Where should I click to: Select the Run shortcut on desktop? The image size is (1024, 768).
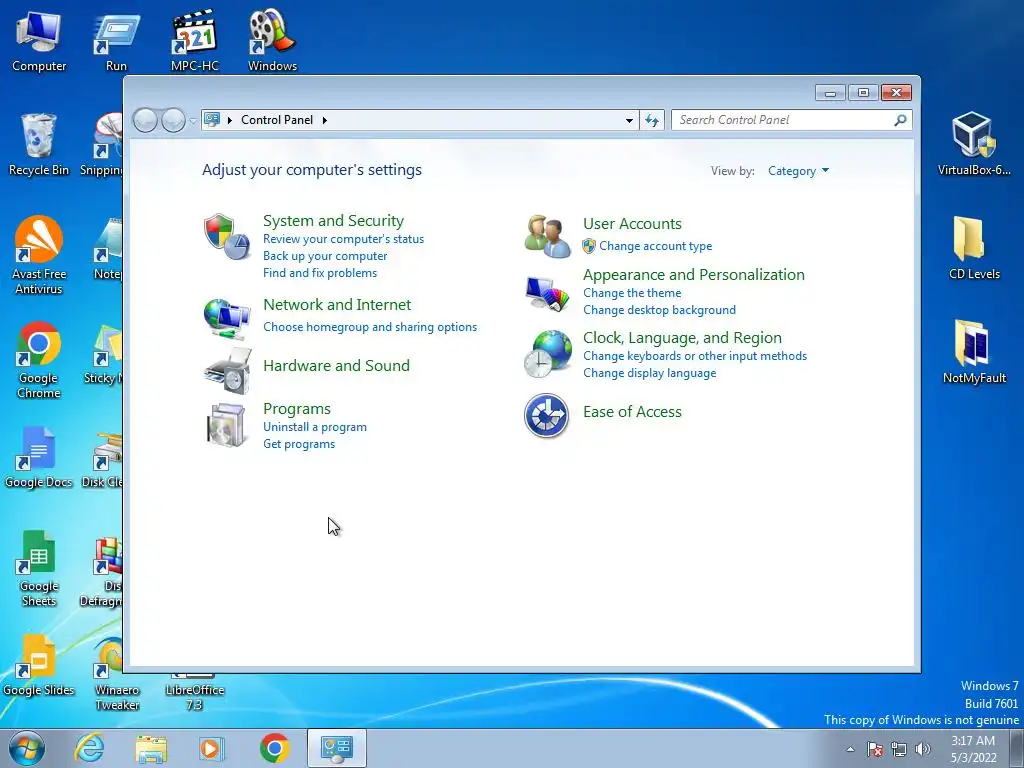pyautogui.click(x=116, y=41)
